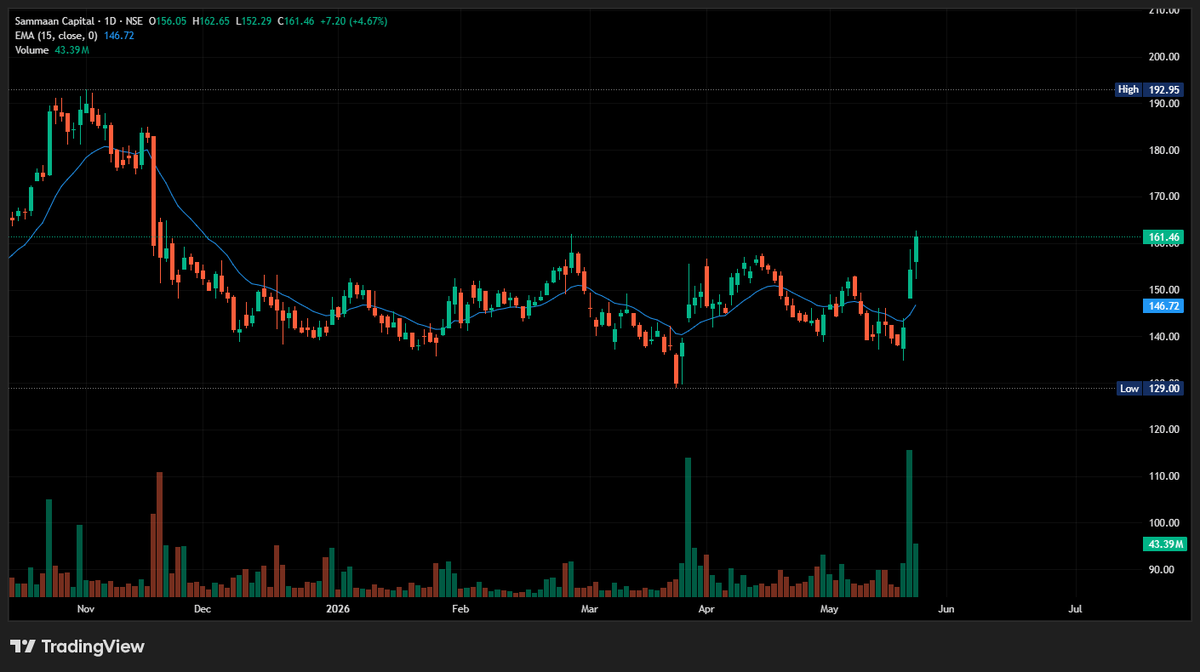Click the Apr label on time axis
The height and width of the screenshot is (672, 1200).
706,608
